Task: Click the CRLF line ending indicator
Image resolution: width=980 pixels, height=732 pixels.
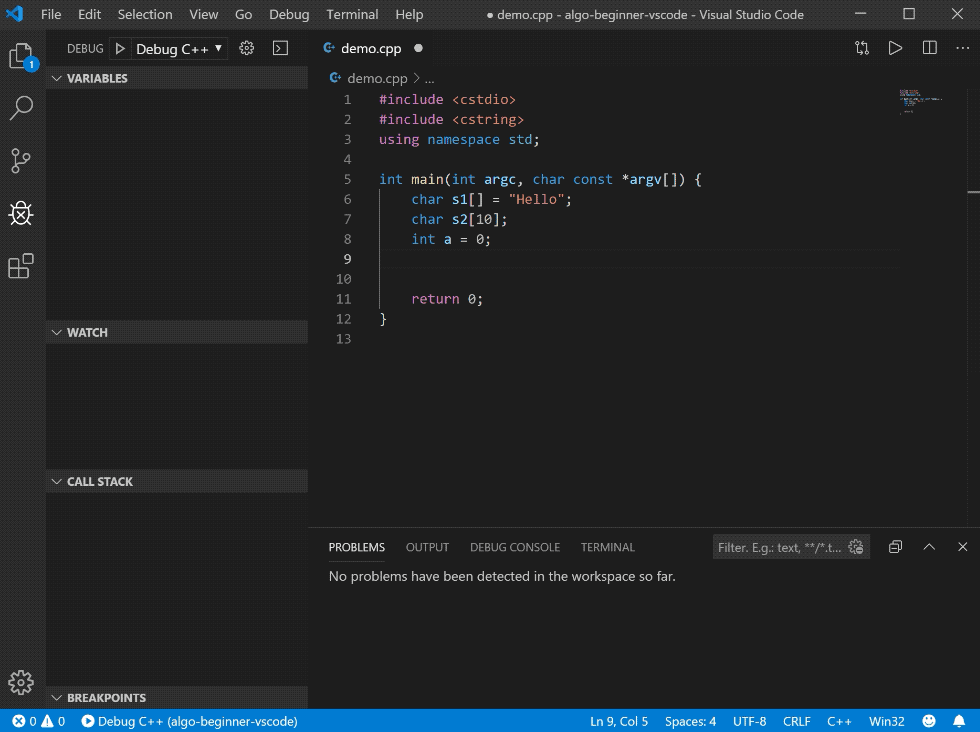Action: [796, 721]
